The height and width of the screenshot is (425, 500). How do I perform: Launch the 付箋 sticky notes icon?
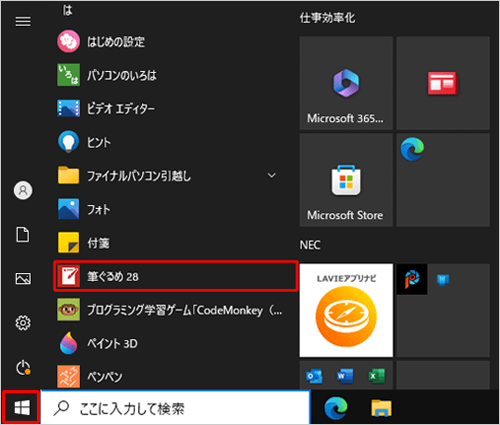pos(68,243)
